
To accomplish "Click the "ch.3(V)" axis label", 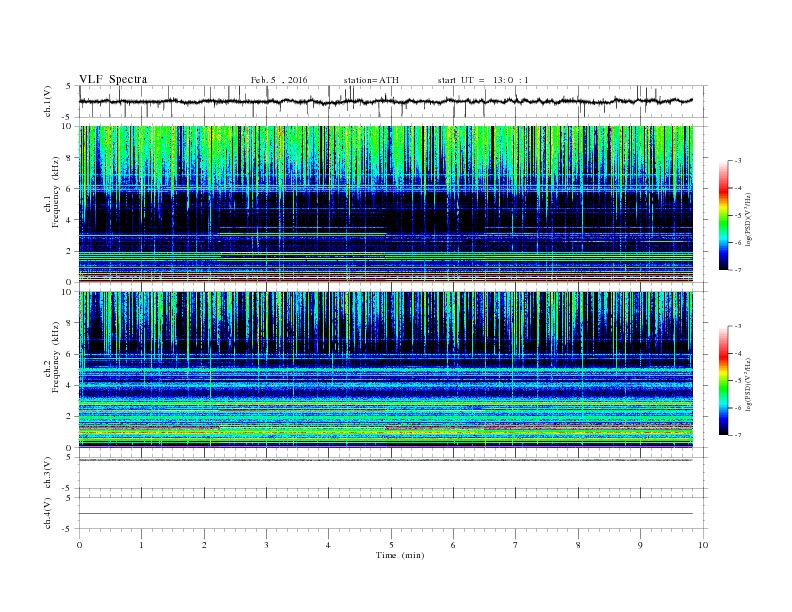I will point(48,473).
